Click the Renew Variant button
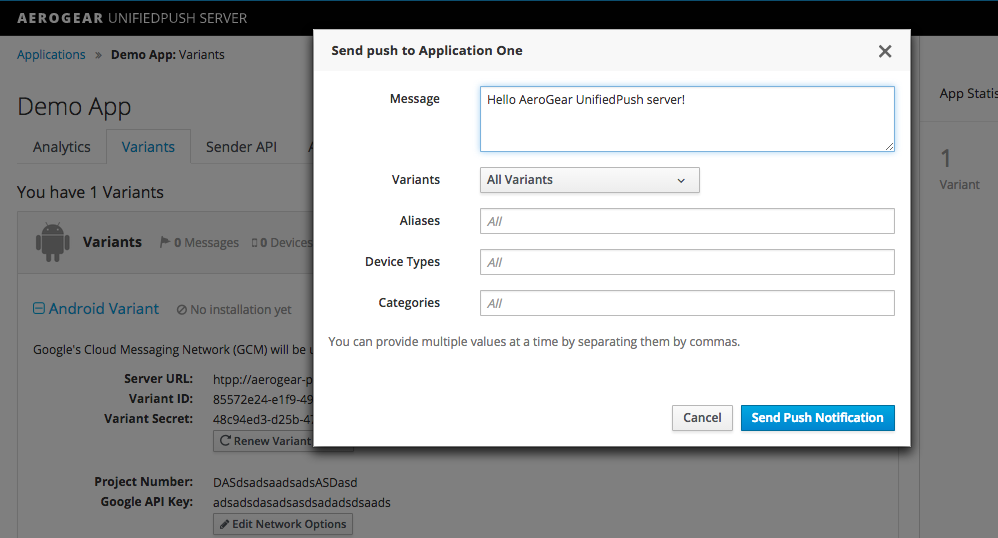The height and width of the screenshot is (538, 998). pyautogui.click(x=264, y=441)
